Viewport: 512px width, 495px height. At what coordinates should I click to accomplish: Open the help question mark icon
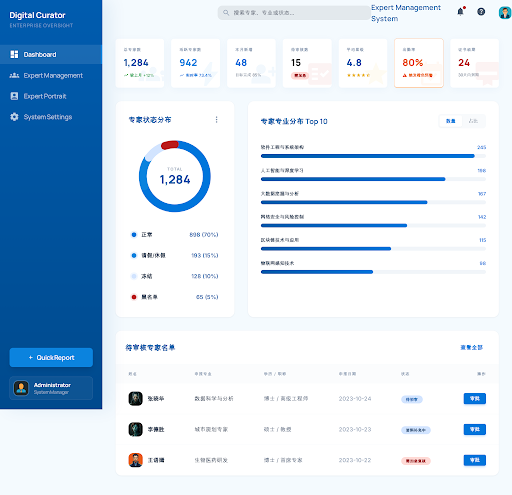tap(481, 12)
